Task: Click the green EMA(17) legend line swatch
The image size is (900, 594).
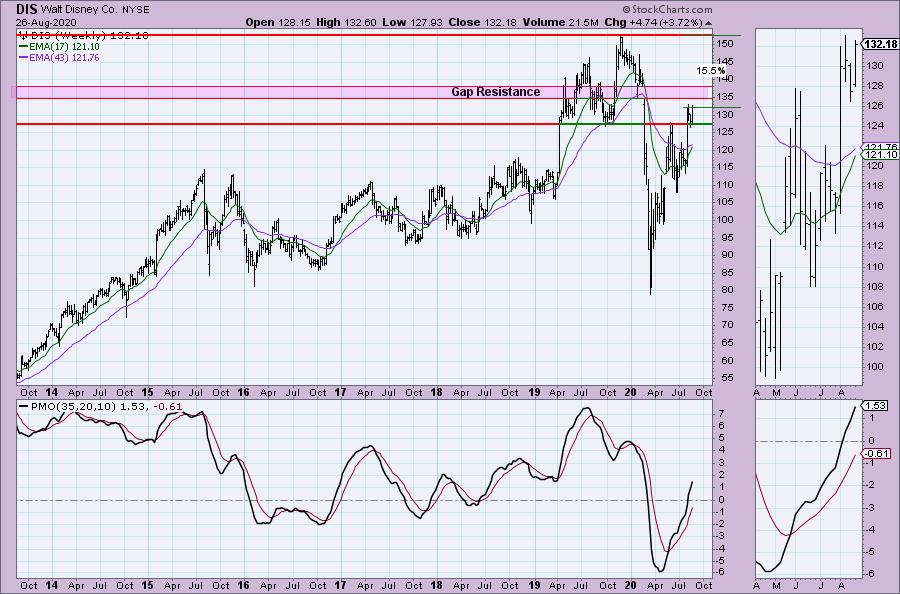Action: [x=23, y=46]
